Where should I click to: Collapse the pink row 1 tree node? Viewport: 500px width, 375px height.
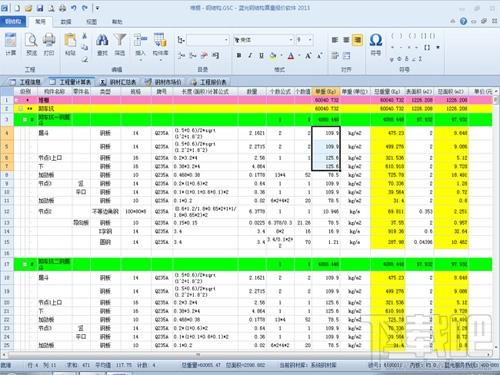(x=17, y=100)
